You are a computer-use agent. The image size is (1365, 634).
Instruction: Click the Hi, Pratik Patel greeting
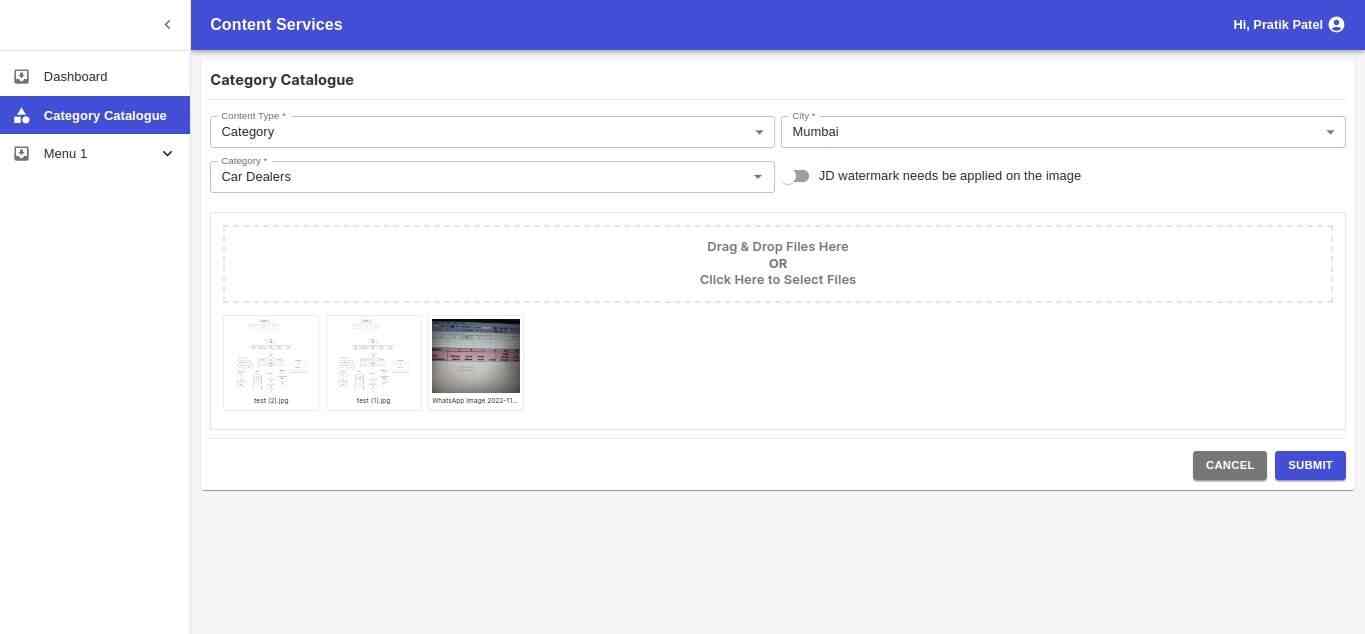[x=1277, y=25]
